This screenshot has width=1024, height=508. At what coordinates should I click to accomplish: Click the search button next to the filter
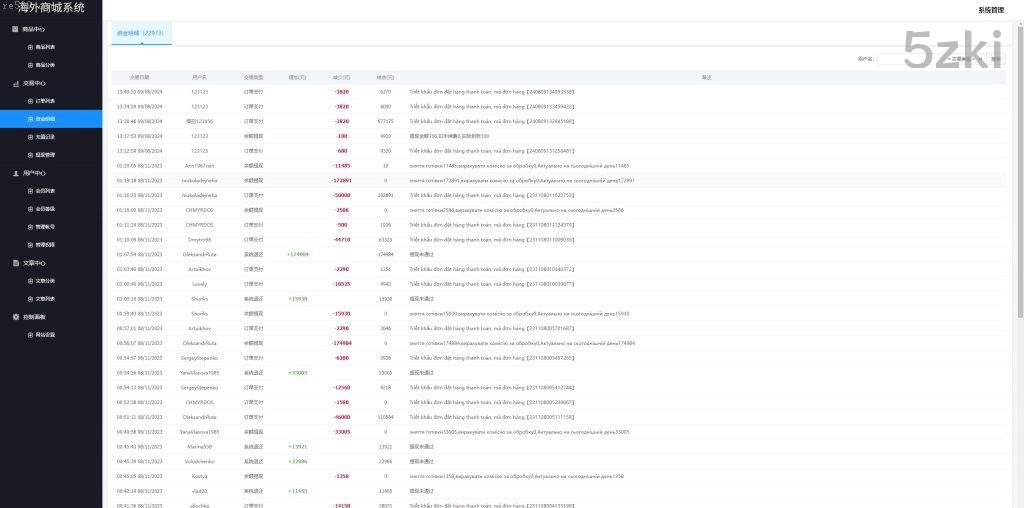click(997, 59)
